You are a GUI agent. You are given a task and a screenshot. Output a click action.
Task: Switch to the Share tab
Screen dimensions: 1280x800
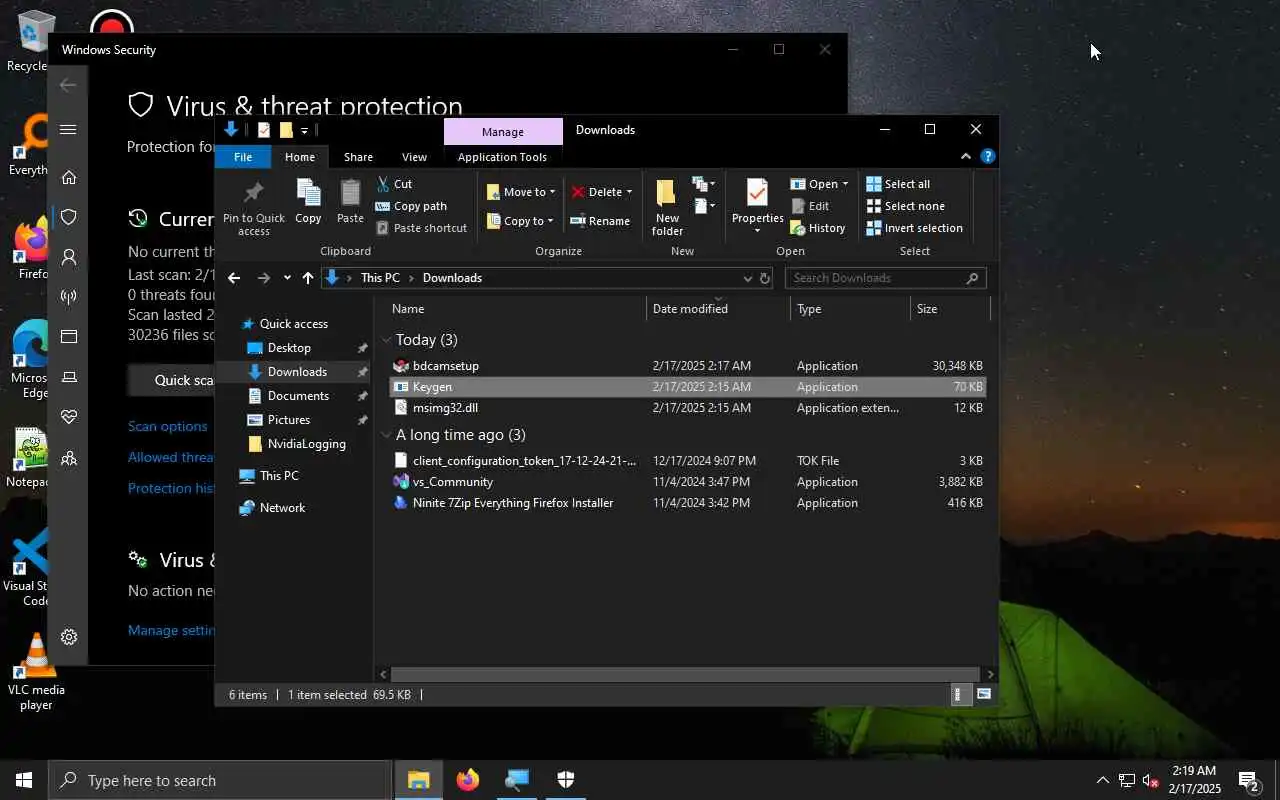click(x=358, y=157)
